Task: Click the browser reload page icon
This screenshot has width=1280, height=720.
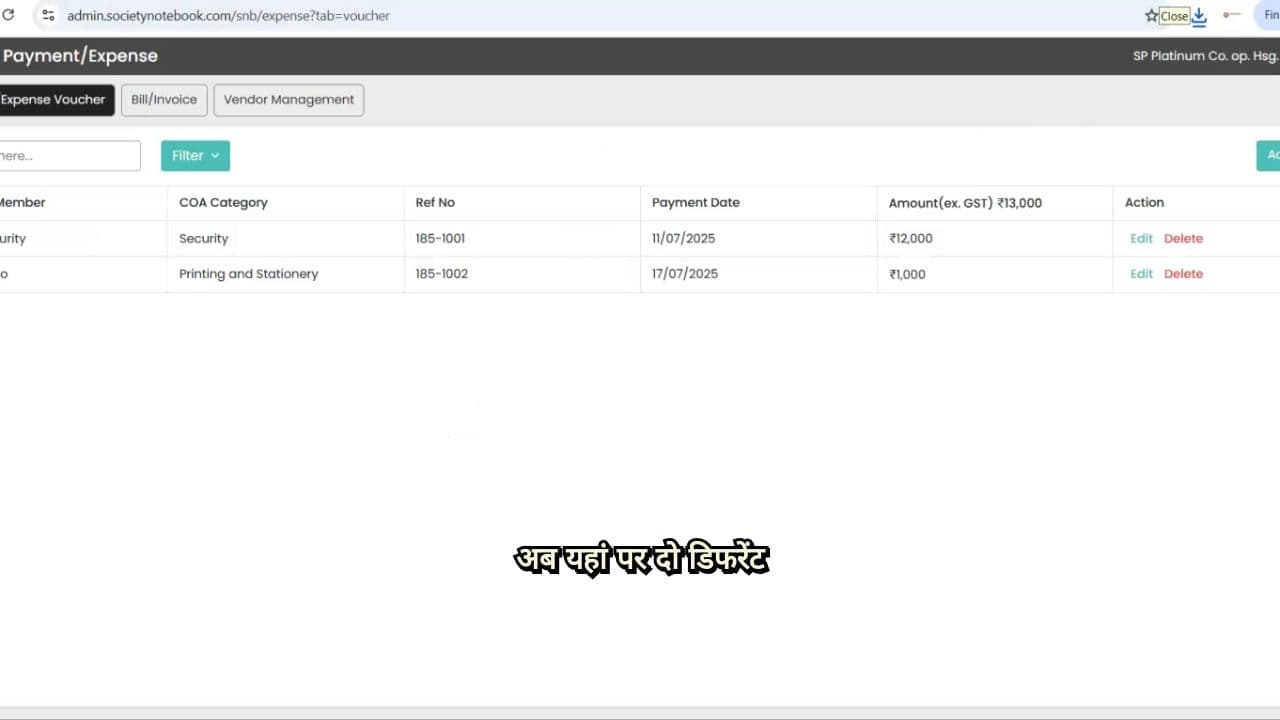Action: click(8, 15)
